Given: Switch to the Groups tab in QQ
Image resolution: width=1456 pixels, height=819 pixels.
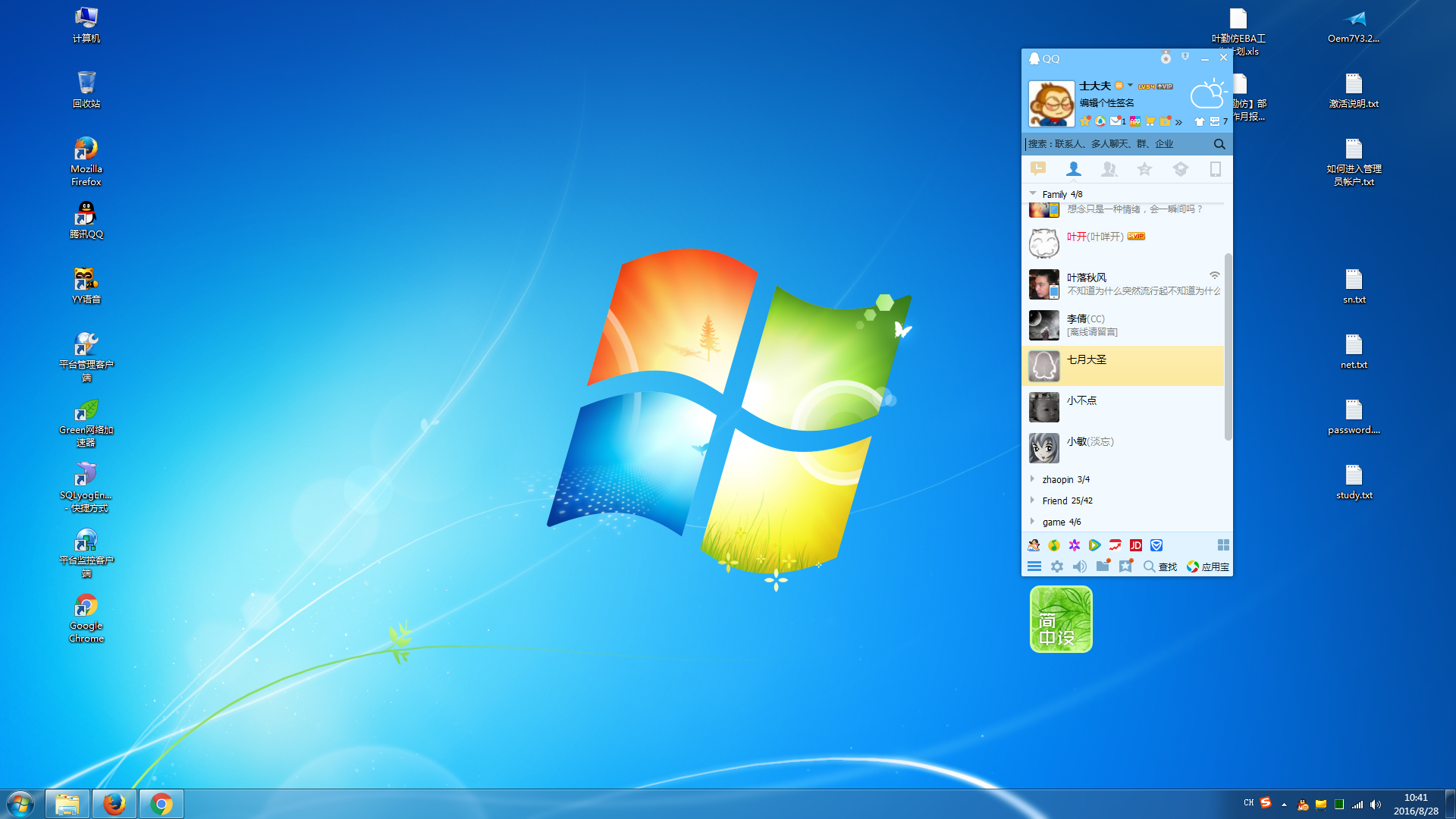Looking at the screenshot, I should click(1109, 168).
